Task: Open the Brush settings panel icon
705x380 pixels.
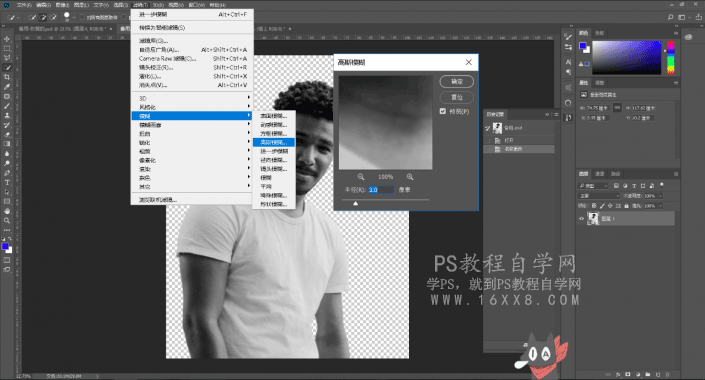Action: 568,37
